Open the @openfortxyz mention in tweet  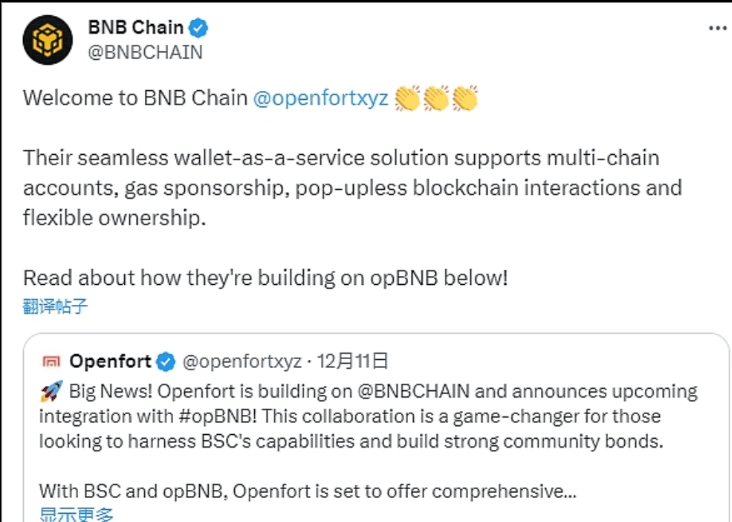pos(321,99)
